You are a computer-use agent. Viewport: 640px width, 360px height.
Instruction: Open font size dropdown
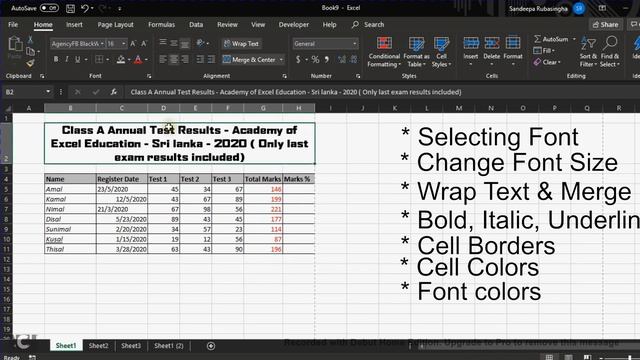tap(123, 43)
